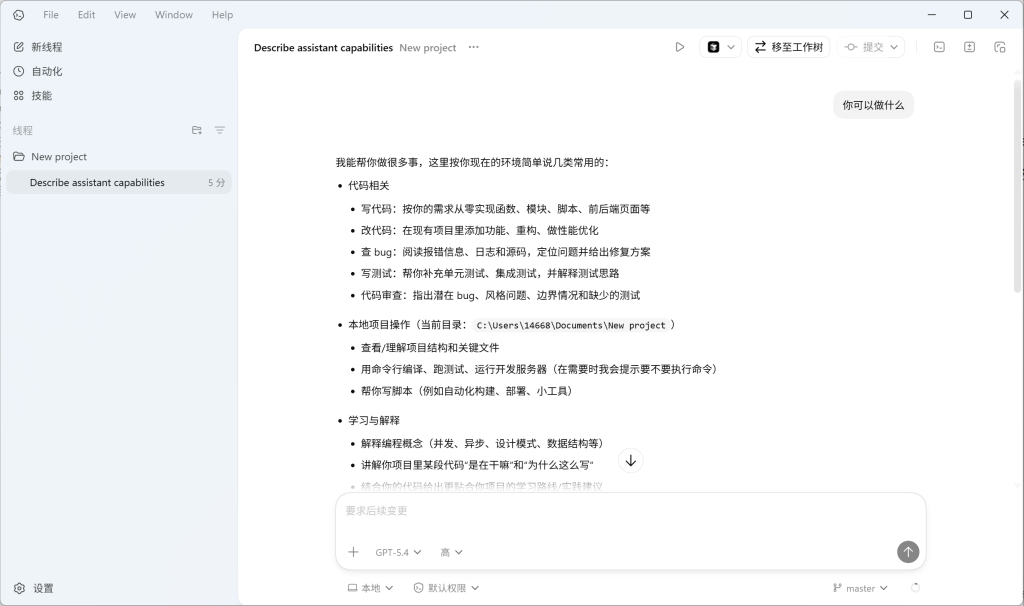
Task: Click the filter icon beside 线程
Action: pyautogui.click(x=219, y=130)
